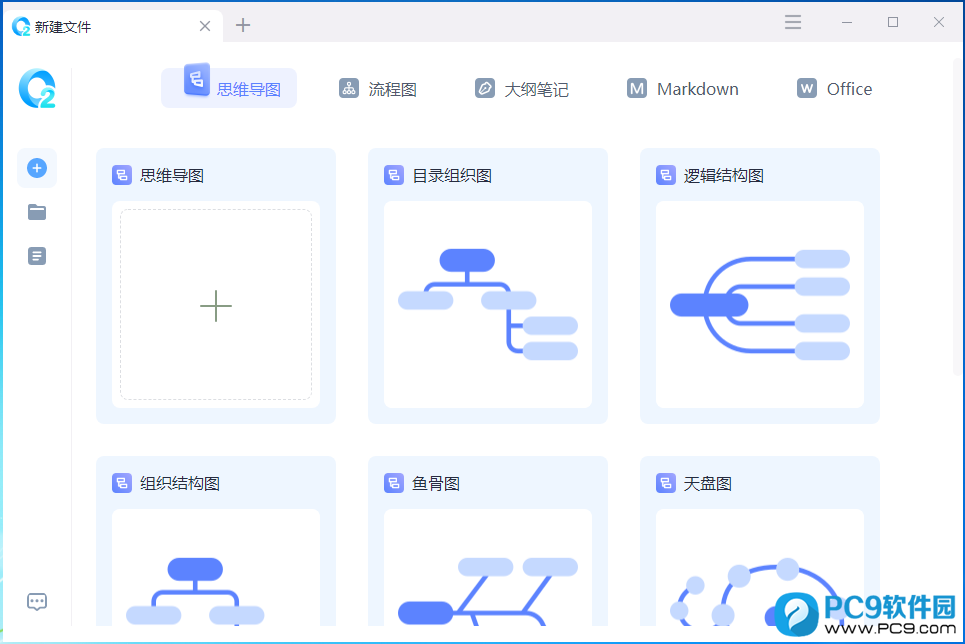Image resolution: width=965 pixels, height=644 pixels.
Task: Choose the 组织结构图 template thumbnail
Action: point(216,568)
